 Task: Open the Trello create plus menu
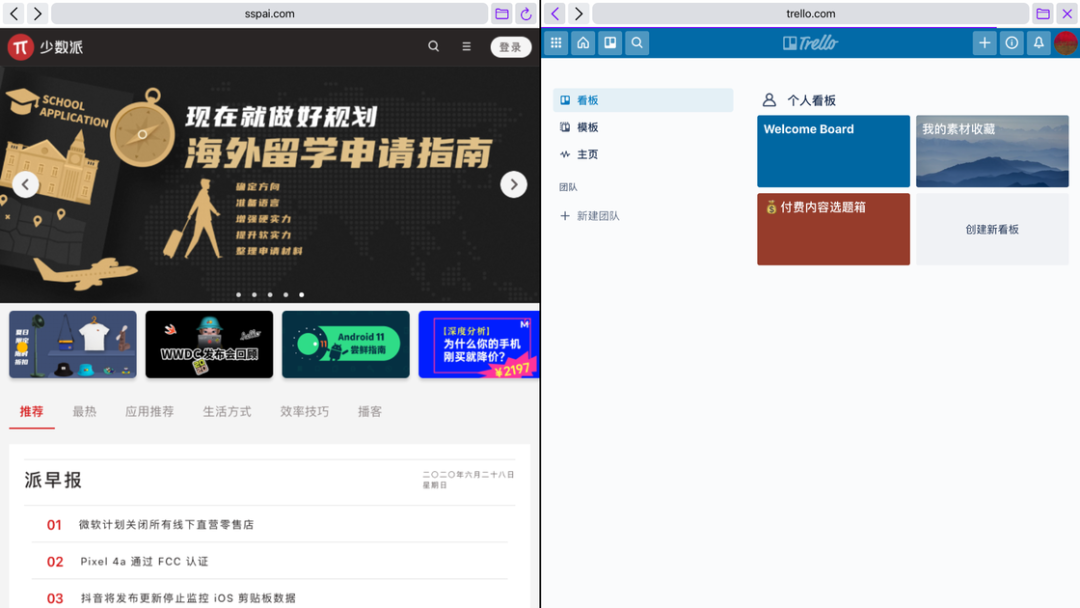(984, 43)
